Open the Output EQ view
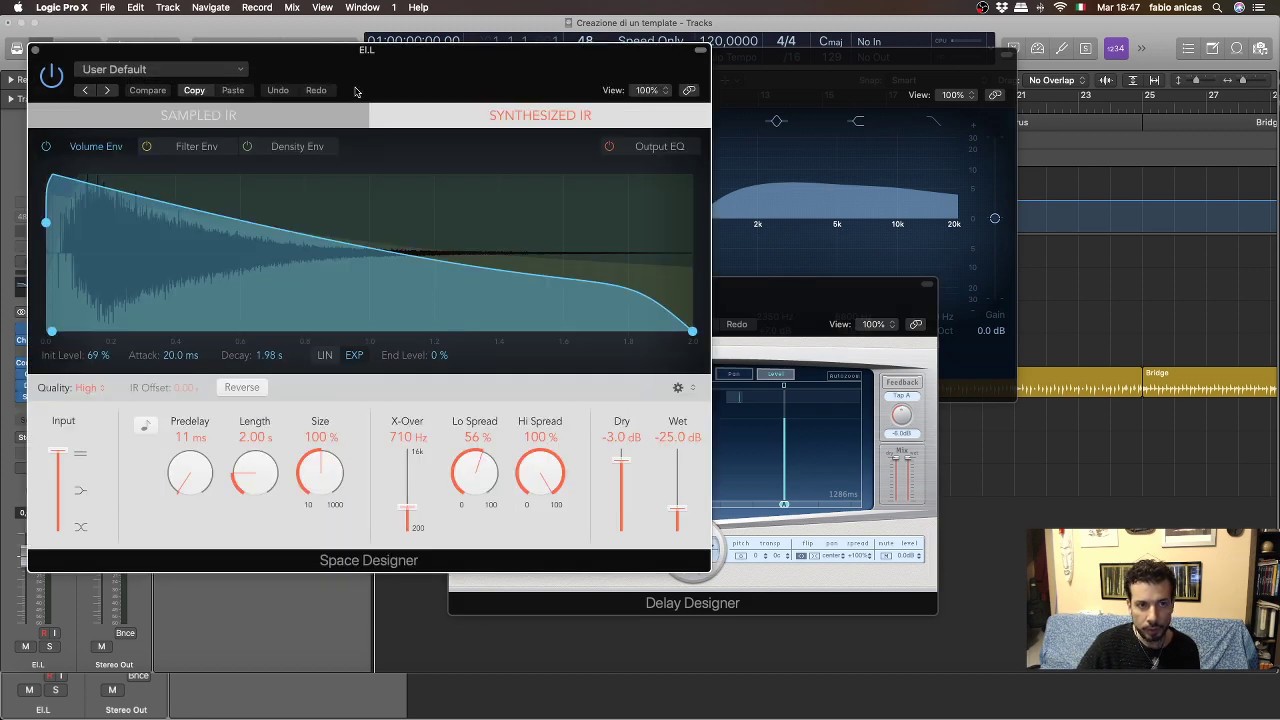The height and width of the screenshot is (720, 1280). (x=659, y=146)
